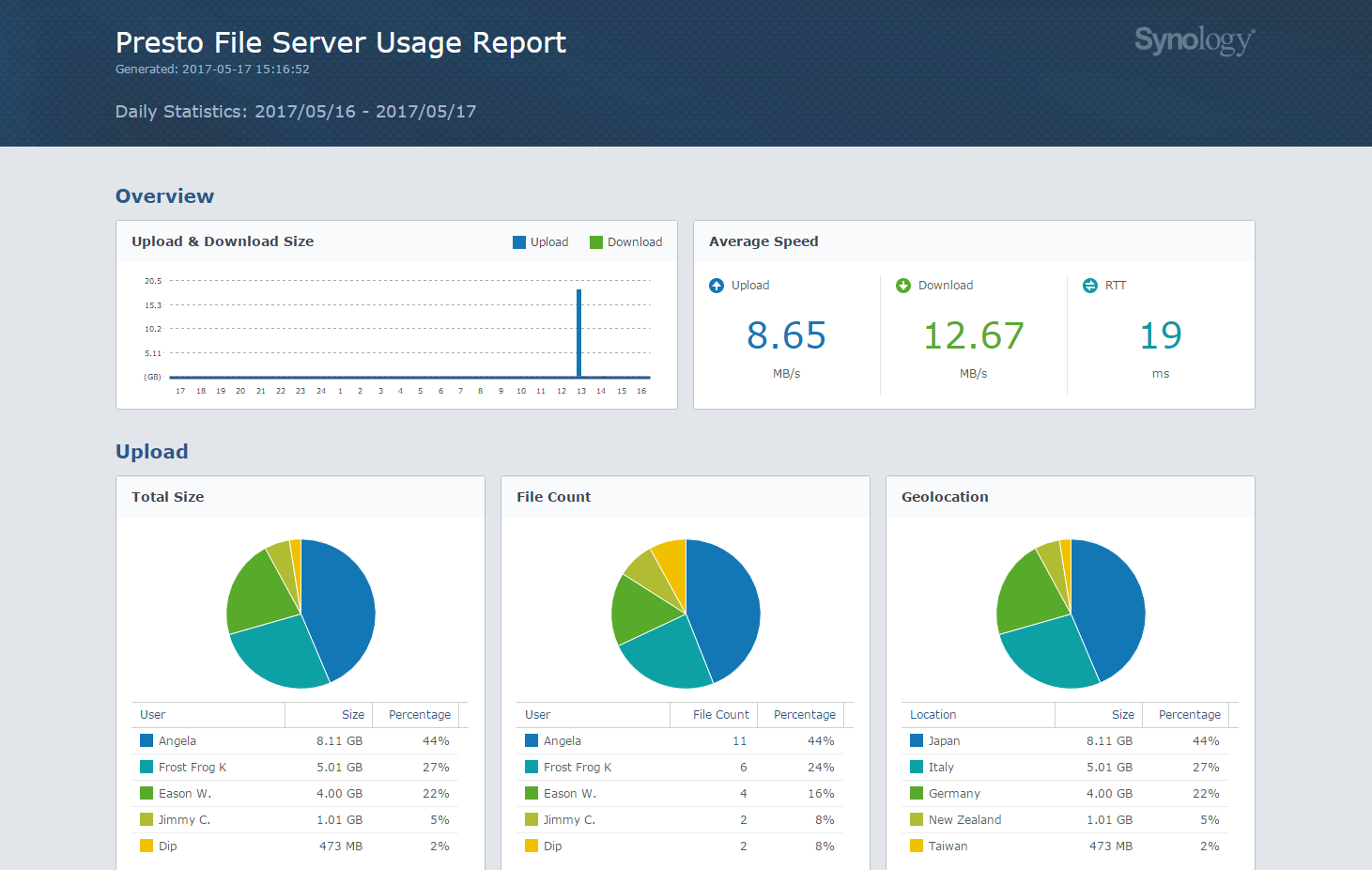Screen dimensions: 1372x870
Task: Click the 12.67 download speed value
Action: click(974, 336)
